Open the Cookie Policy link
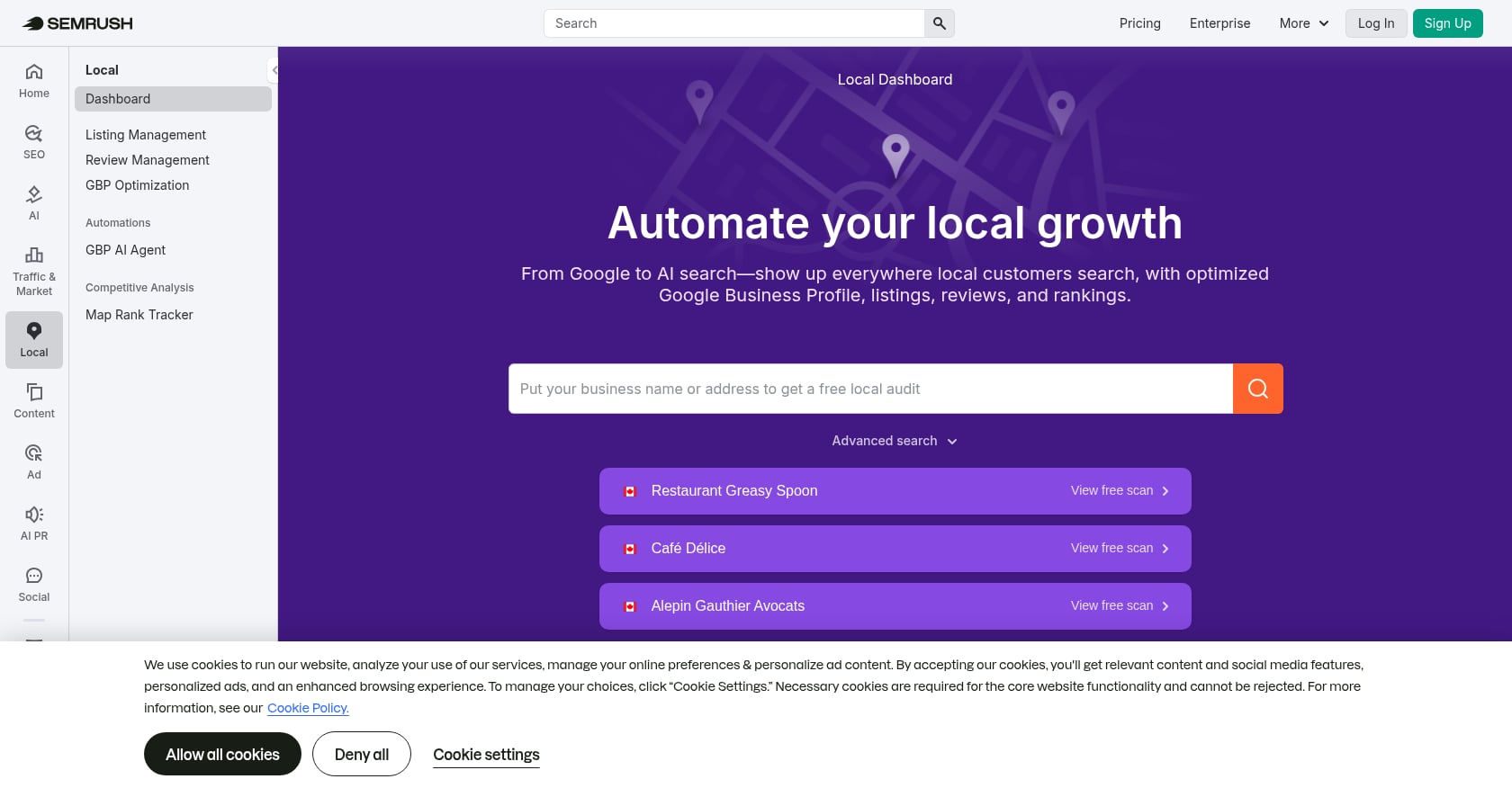The width and height of the screenshot is (1512, 788). point(308,708)
